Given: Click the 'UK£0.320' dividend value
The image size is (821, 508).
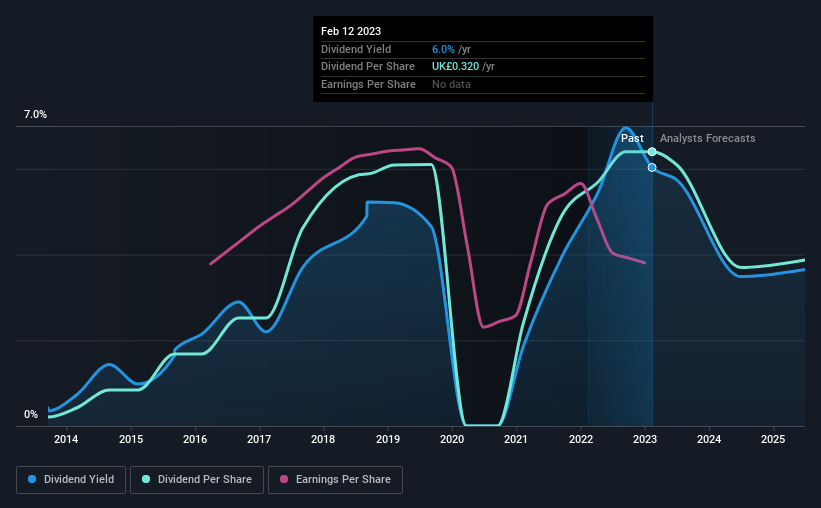Looking at the screenshot, I should tap(456, 67).
